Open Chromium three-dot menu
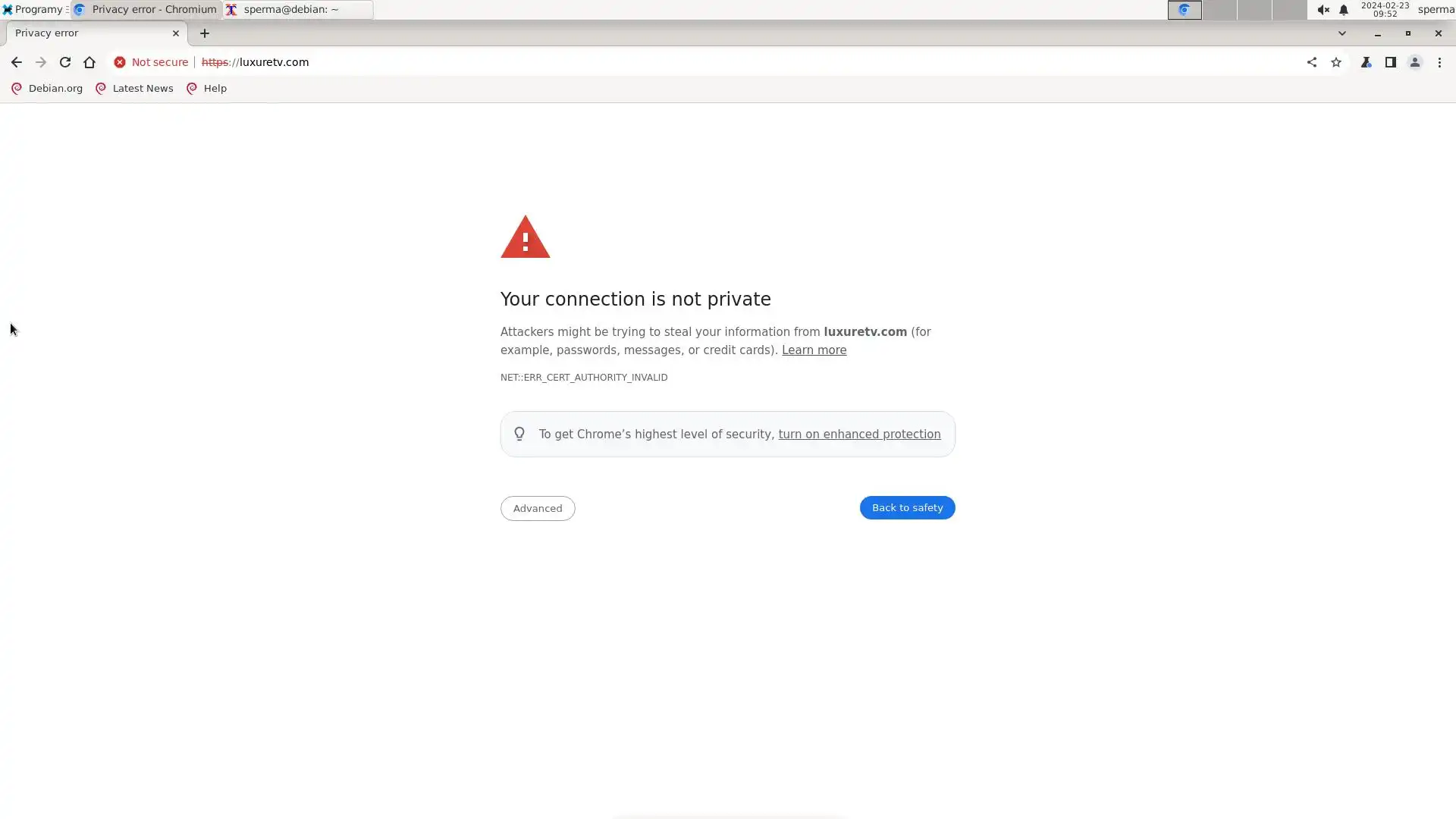The height and width of the screenshot is (819, 1456). 1439,62
